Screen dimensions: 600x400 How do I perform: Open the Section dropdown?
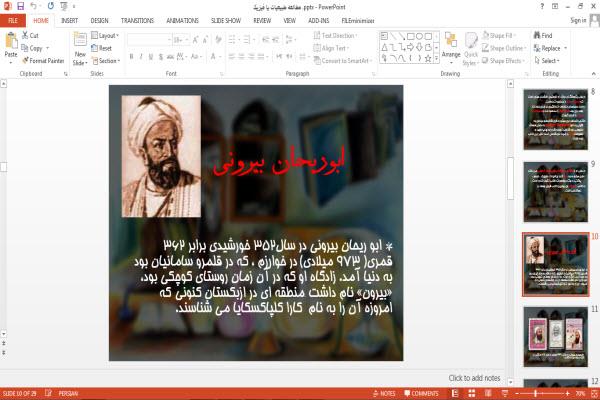[x=106, y=61]
